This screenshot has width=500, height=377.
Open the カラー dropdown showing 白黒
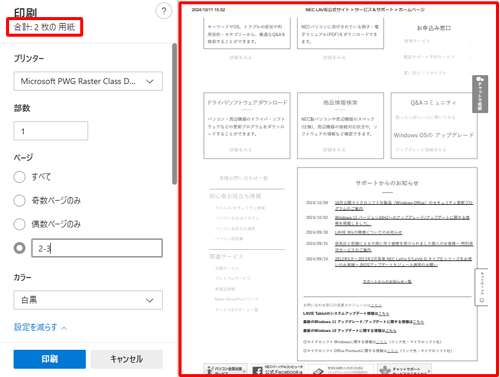pyautogui.click(x=88, y=300)
